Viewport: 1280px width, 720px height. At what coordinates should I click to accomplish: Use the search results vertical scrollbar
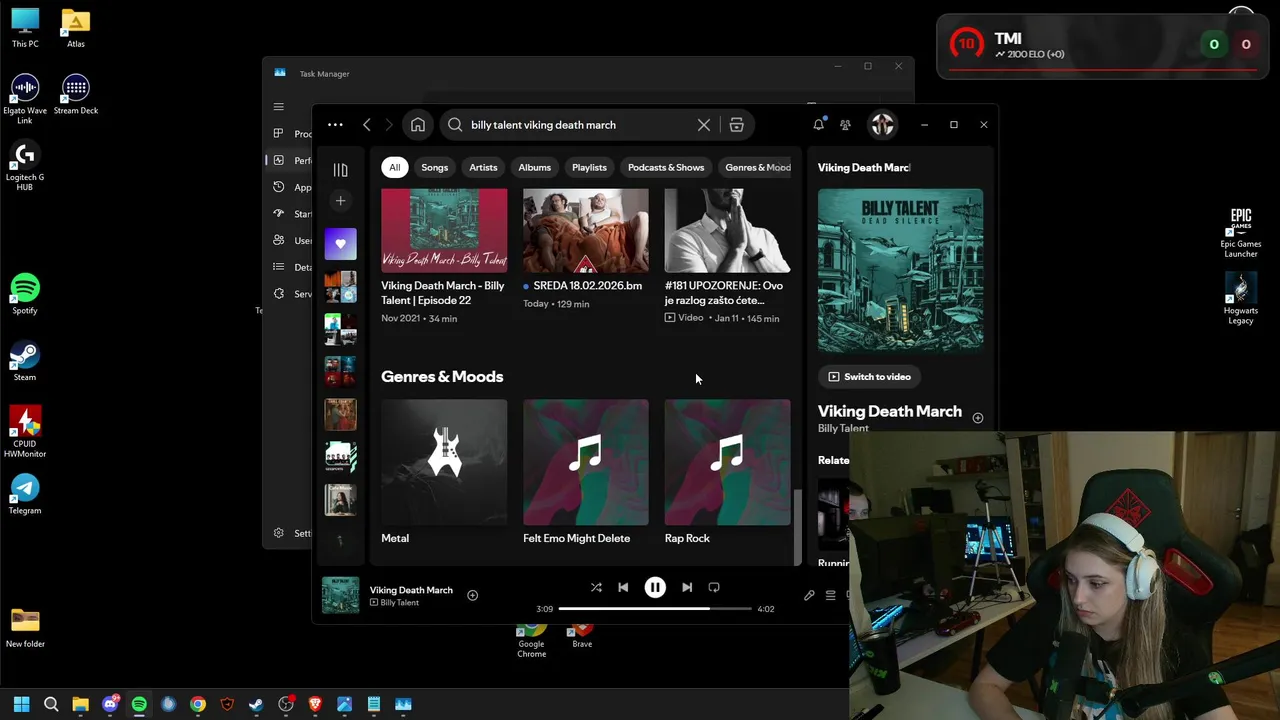tap(797, 527)
